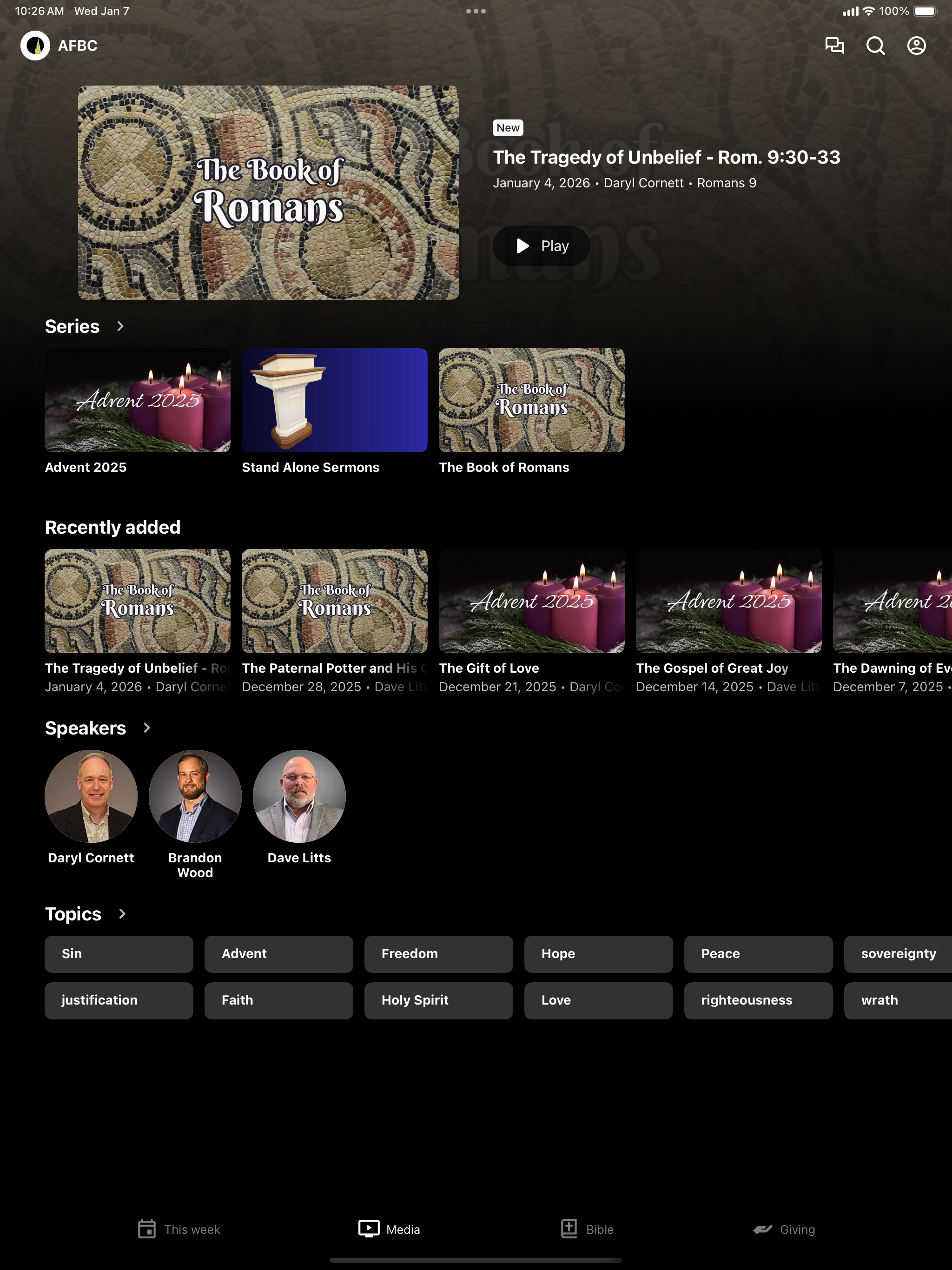This screenshot has height=1270, width=952.
Task: Tap 'December 28, 2025' sermon date line
Action: (335, 687)
